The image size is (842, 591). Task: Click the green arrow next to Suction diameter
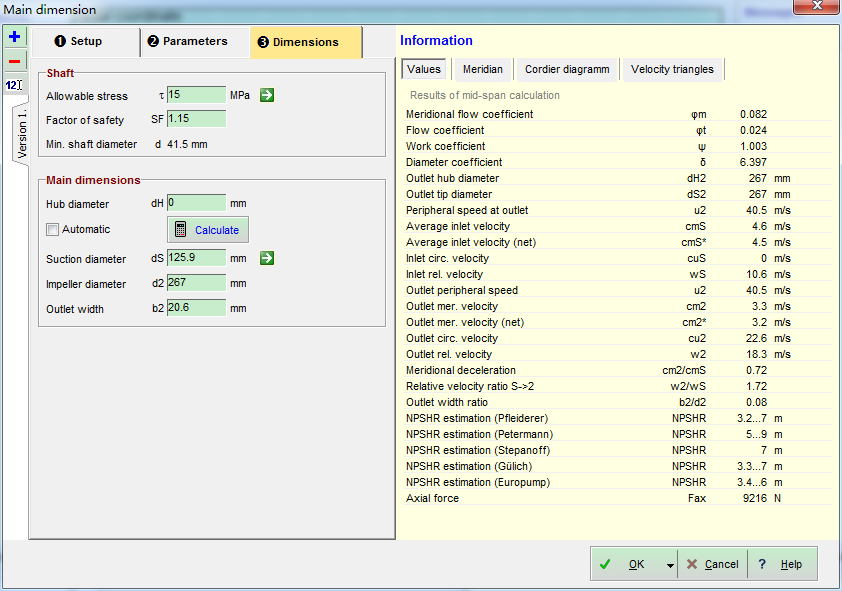[x=267, y=258]
